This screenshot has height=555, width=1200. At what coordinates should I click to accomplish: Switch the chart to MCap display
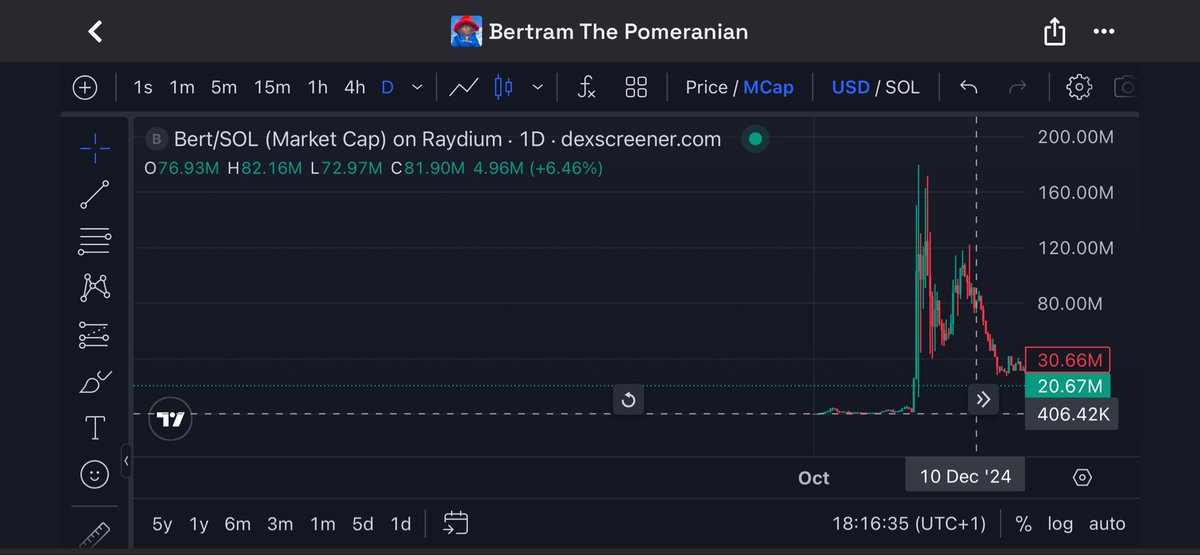768,87
